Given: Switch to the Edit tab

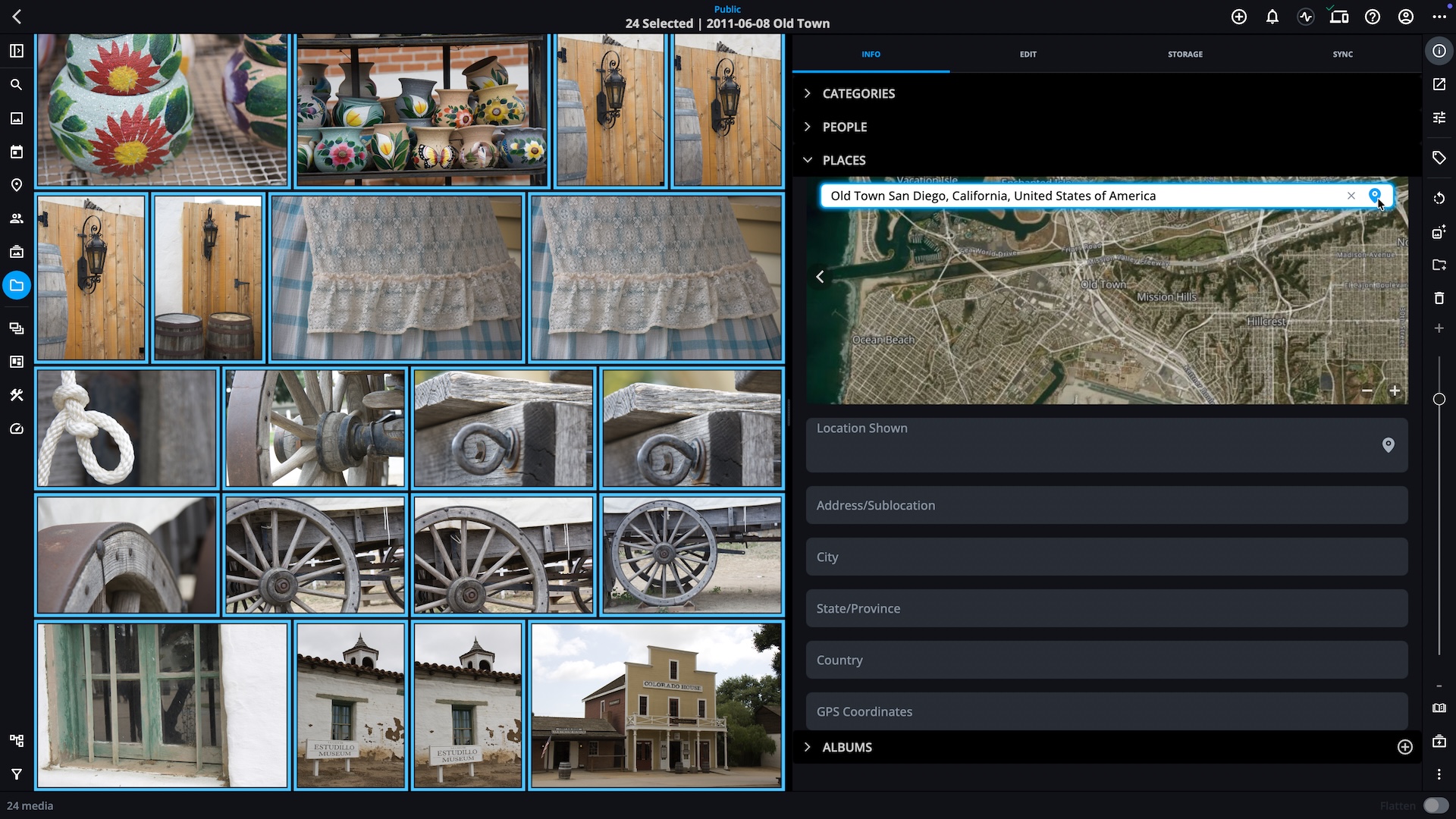Looking at the screenshot, I should pos(1028,54).
